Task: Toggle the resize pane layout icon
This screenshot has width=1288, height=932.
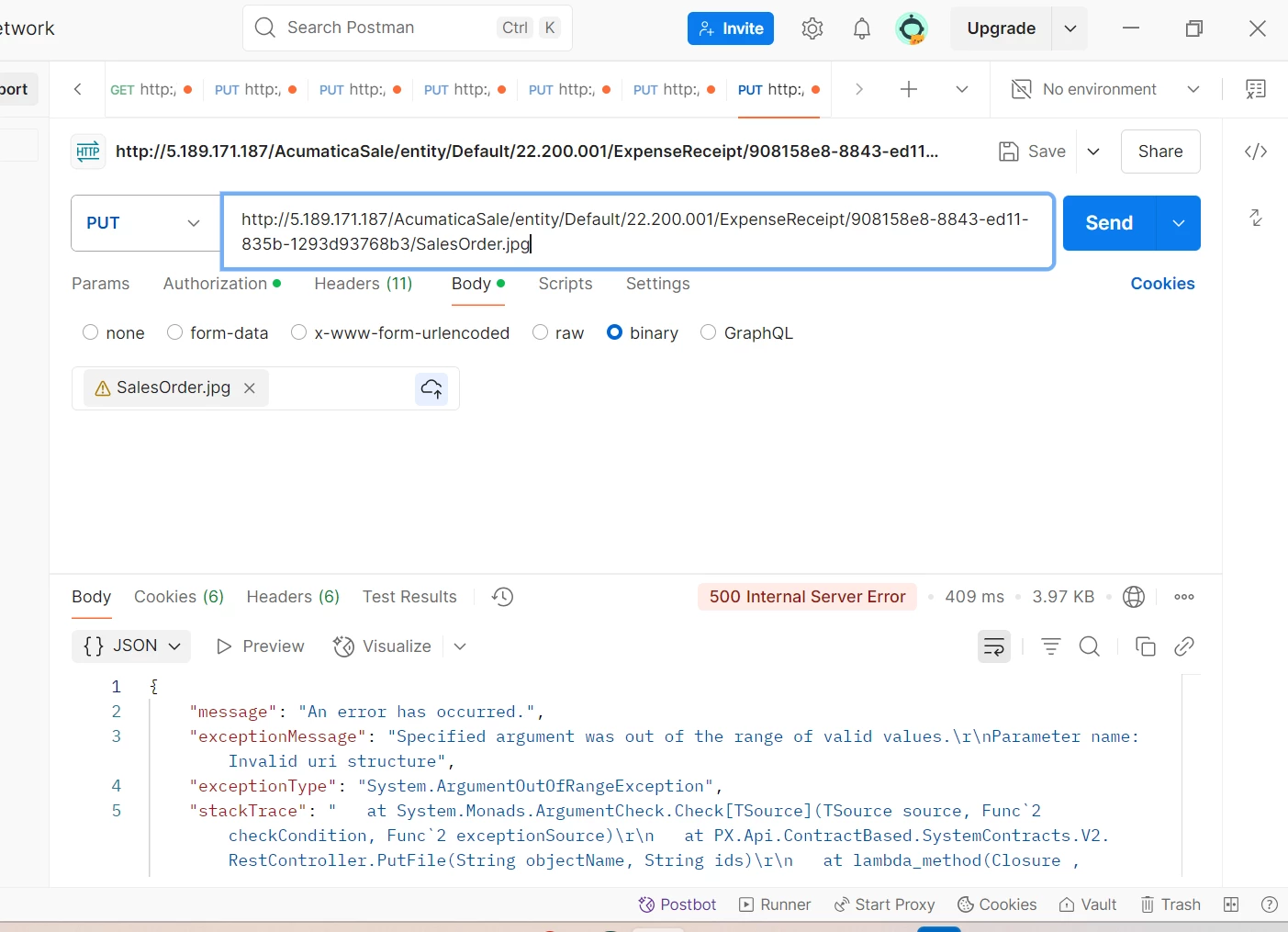Action: [x=1256, y=218]
